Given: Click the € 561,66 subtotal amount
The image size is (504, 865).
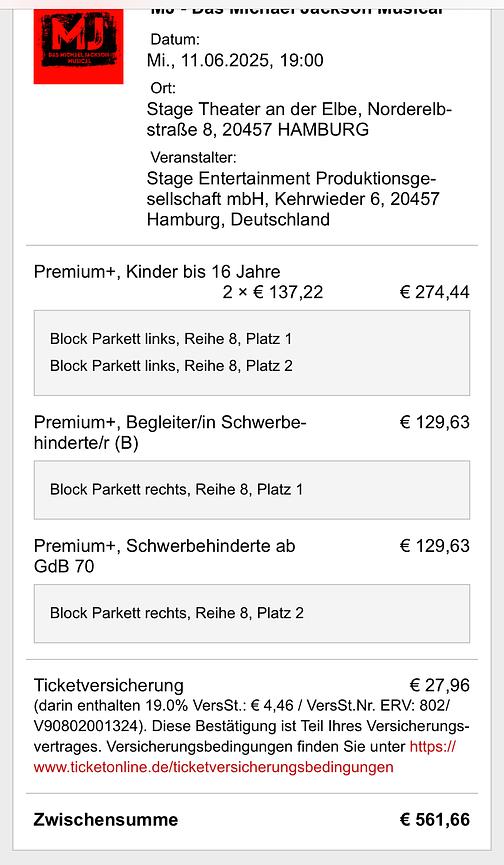Looking at the screenshot, I should (x=435, y=819).
